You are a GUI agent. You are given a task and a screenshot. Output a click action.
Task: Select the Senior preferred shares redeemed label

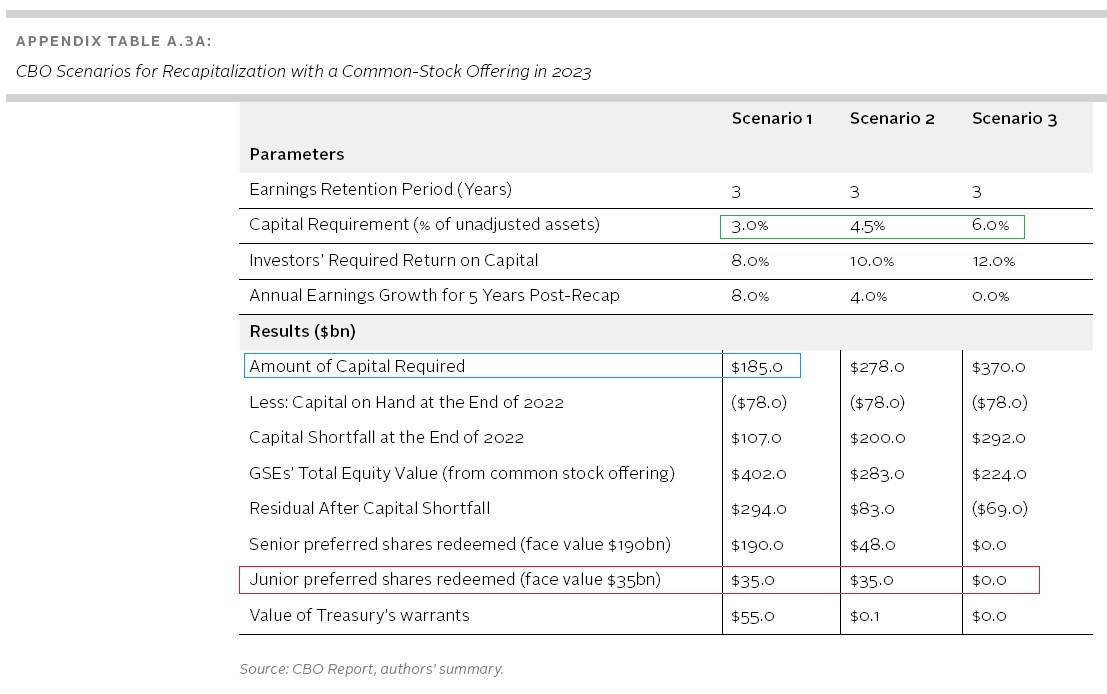tap(459, 545)
